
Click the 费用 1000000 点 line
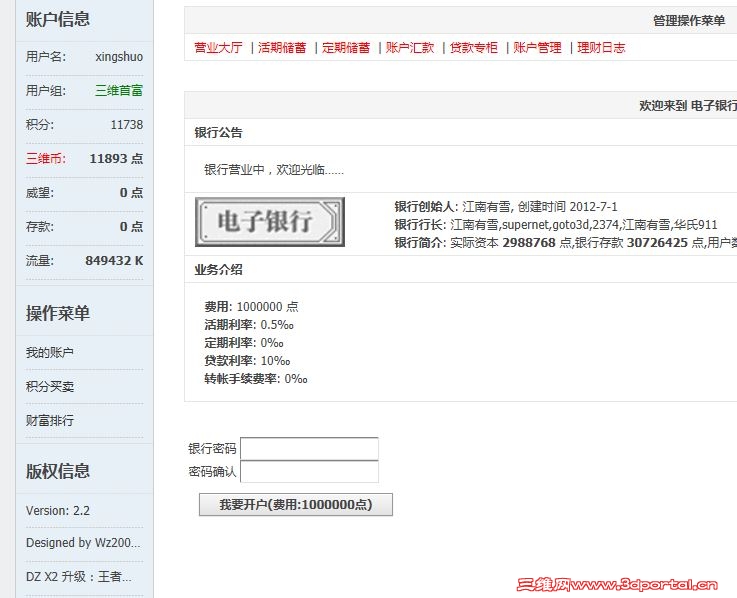click(x=251, y=307)
